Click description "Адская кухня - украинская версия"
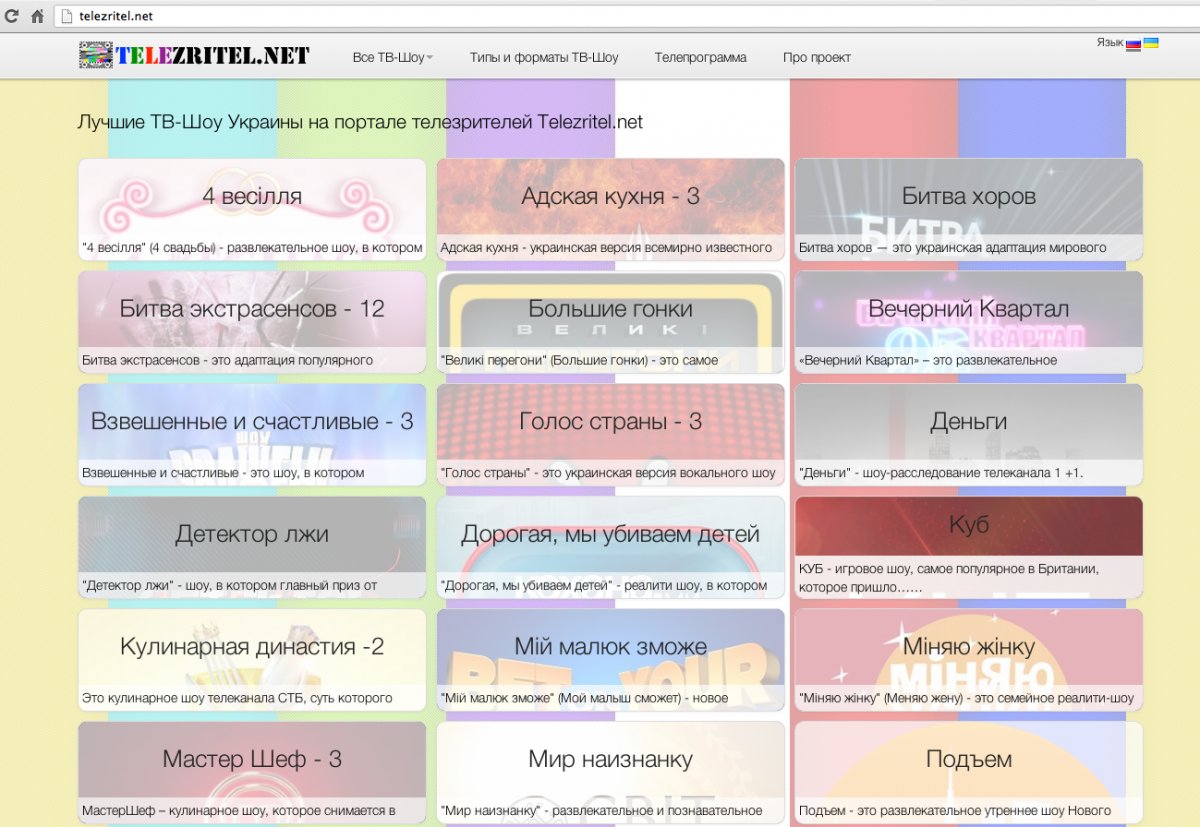Screen dimensions: 1200x827 [x=606, y=248]
